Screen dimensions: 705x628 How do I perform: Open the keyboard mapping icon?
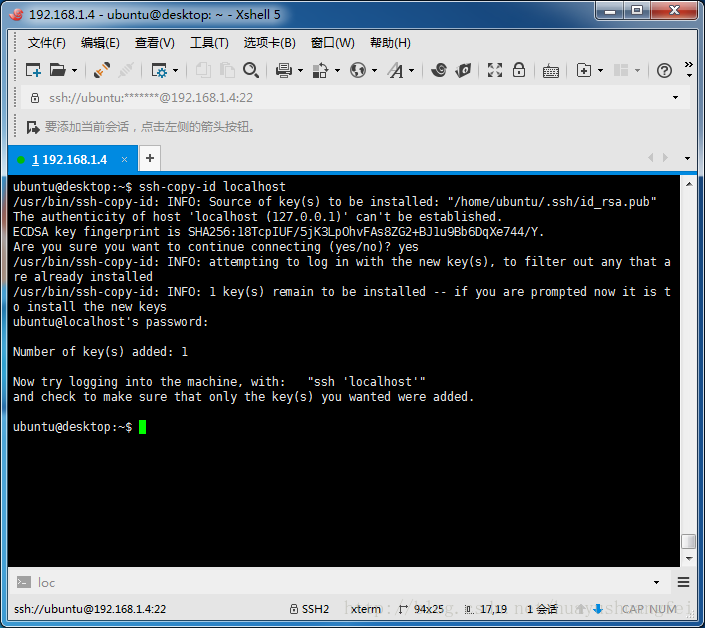click(x=551, y=71)
